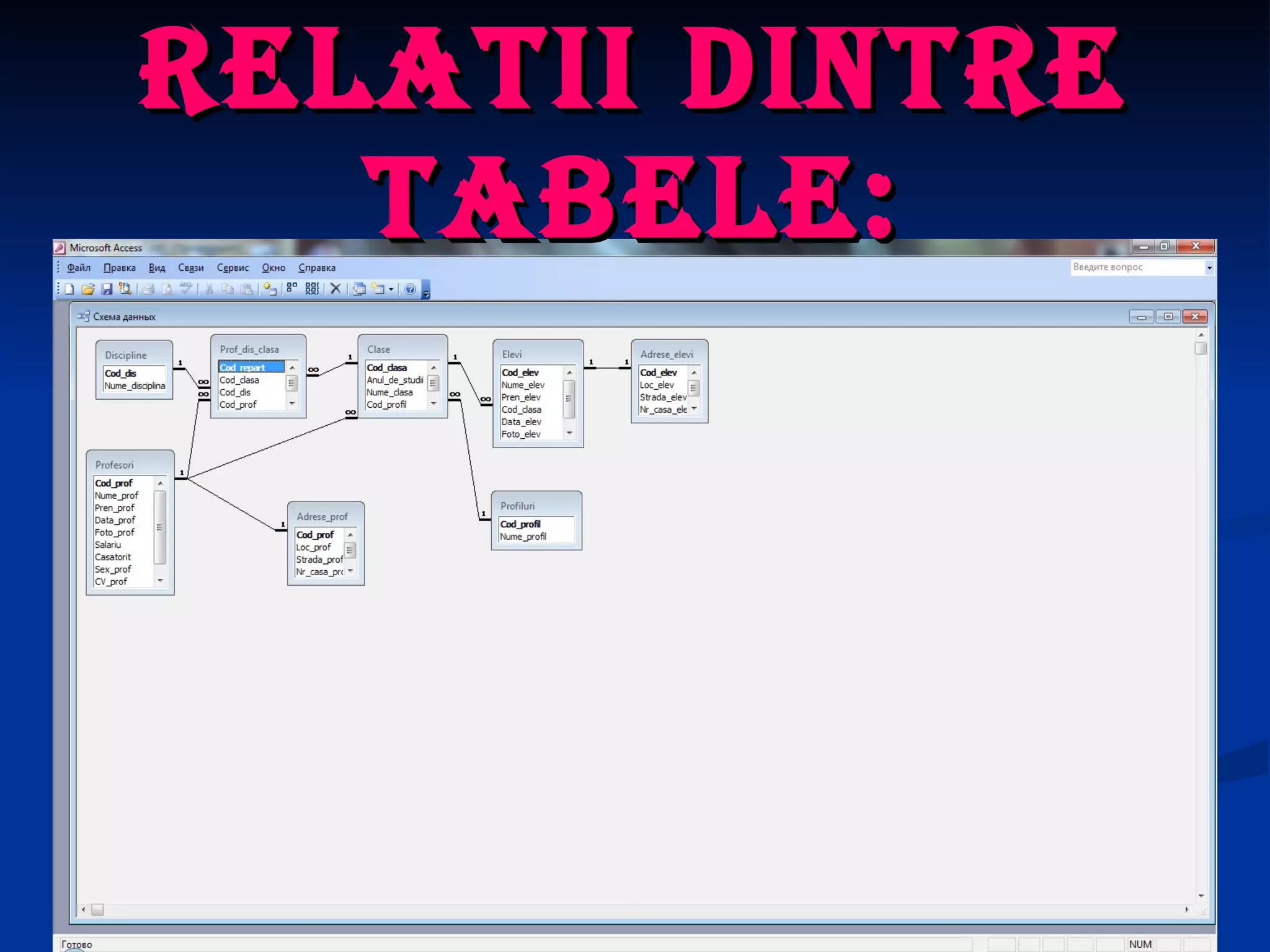The height and width of the screenshot is (952, 1270).
Task: Click the Copy icon
Action: point(228,289)
